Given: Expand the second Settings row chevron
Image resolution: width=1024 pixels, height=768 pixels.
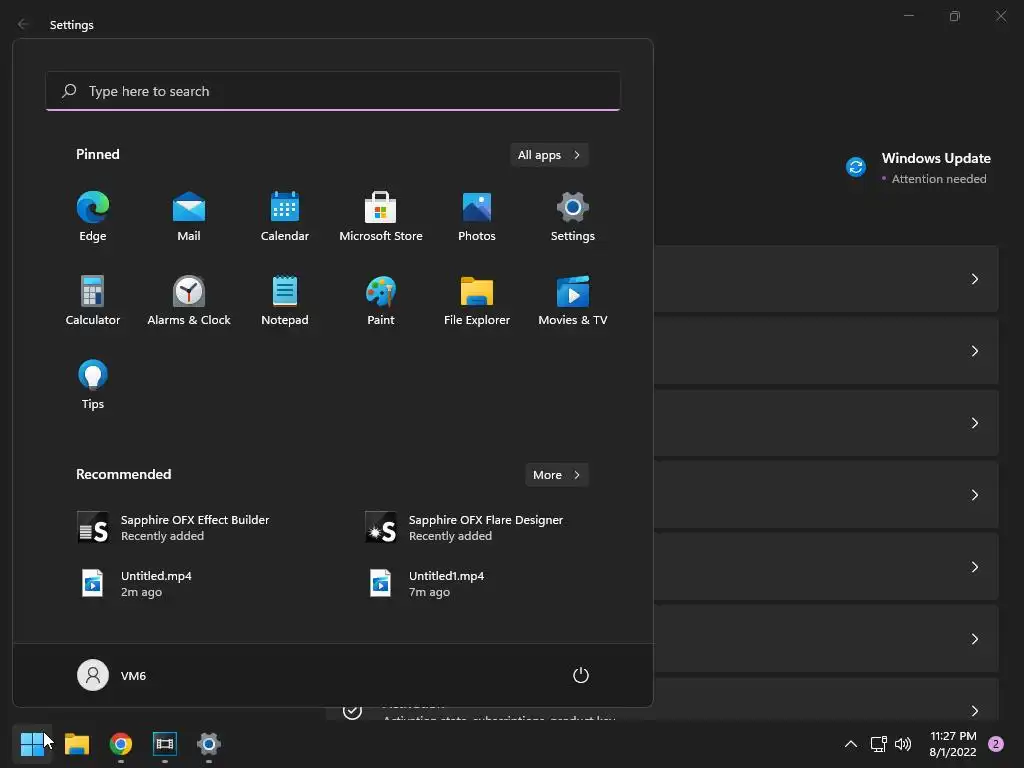Looking at the screenshot, I should coord(974,351).
